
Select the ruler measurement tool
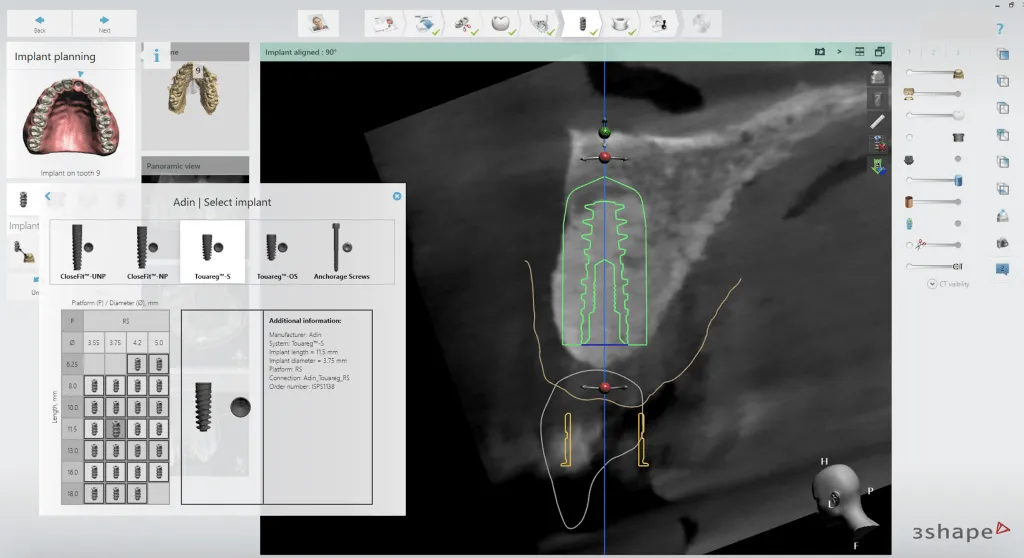[x=878, y=121]
